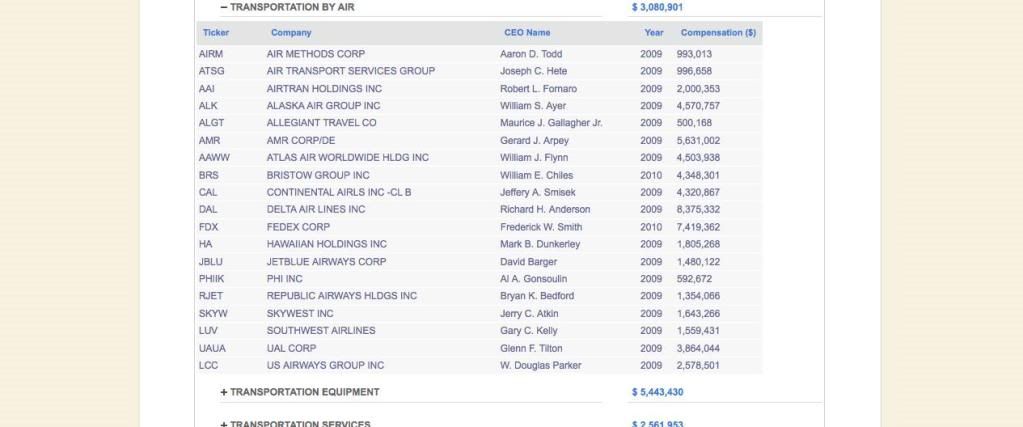Select CEO name William E. Chiles
This screenshot has height=427, width=1023.
[x=537, y=175]
